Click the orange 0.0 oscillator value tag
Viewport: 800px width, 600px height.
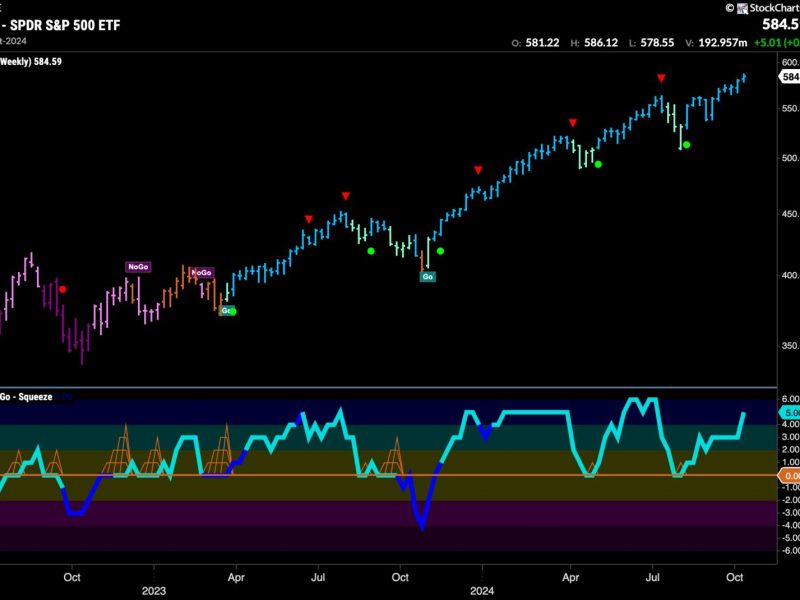(x=789, y=476)
